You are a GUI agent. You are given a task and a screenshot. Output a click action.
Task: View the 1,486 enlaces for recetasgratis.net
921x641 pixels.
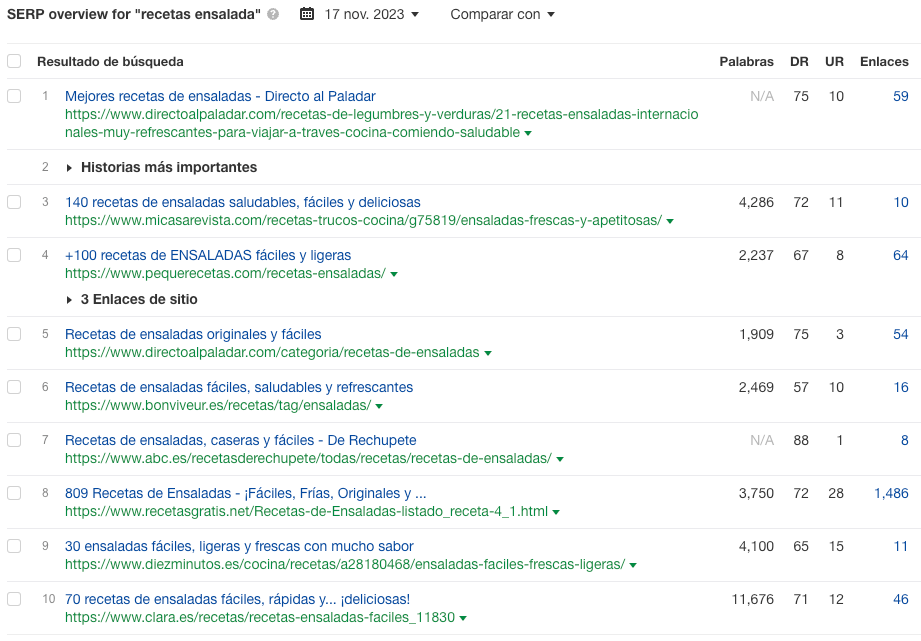(889, 490)
